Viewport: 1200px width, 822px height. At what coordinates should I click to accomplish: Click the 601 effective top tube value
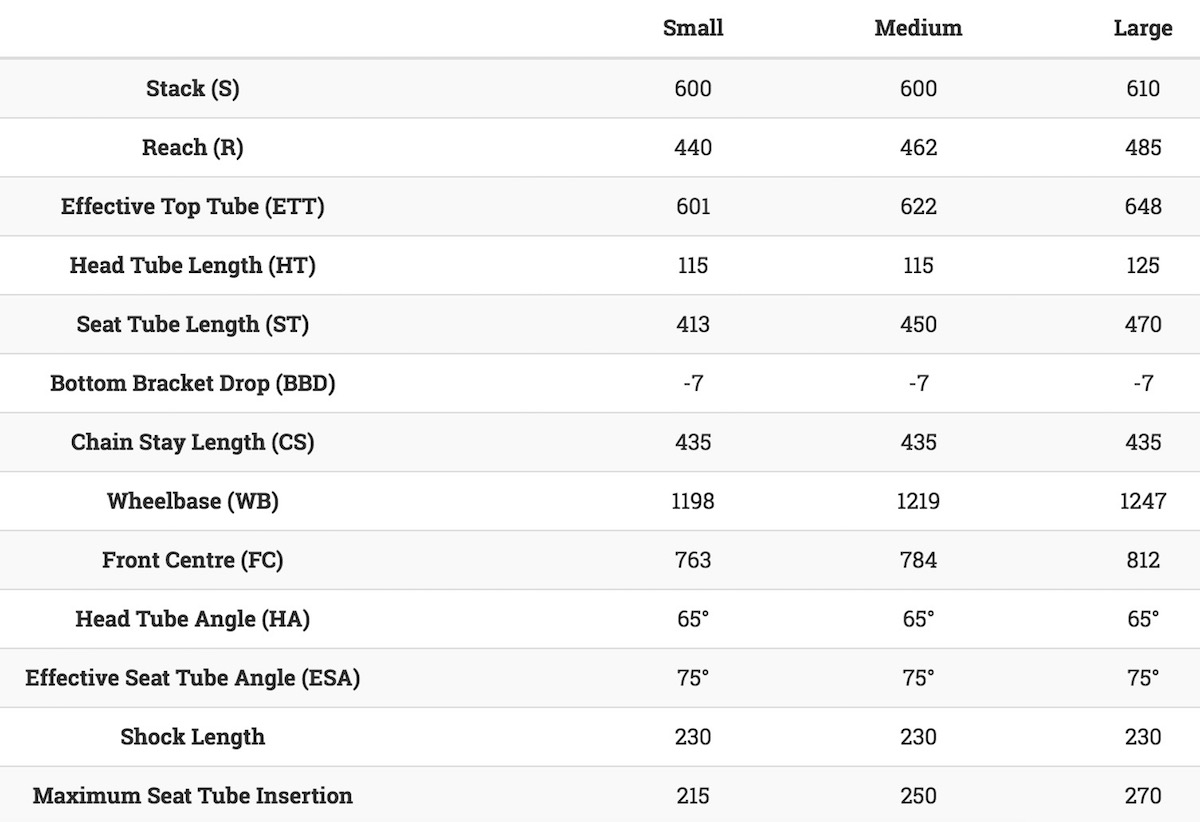tap(693, 206)
